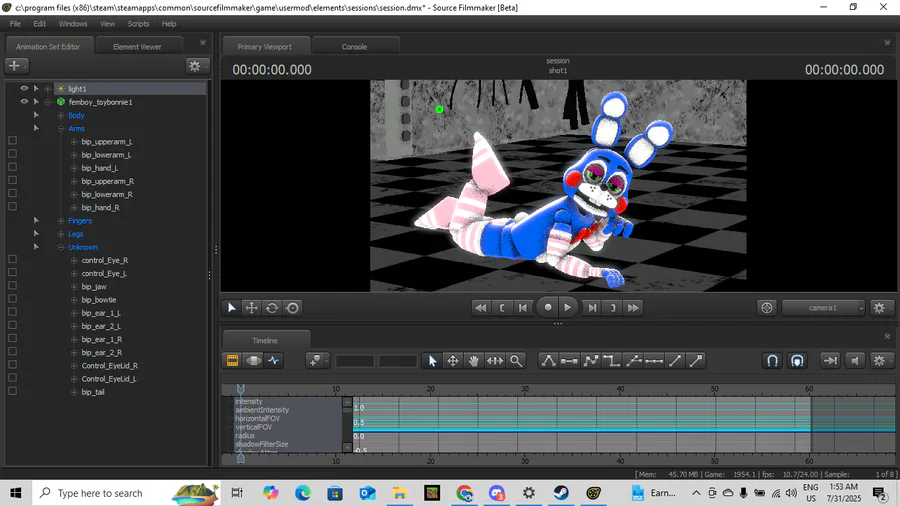
Task: Select the timeline scale keys tool
Action: 495,360
